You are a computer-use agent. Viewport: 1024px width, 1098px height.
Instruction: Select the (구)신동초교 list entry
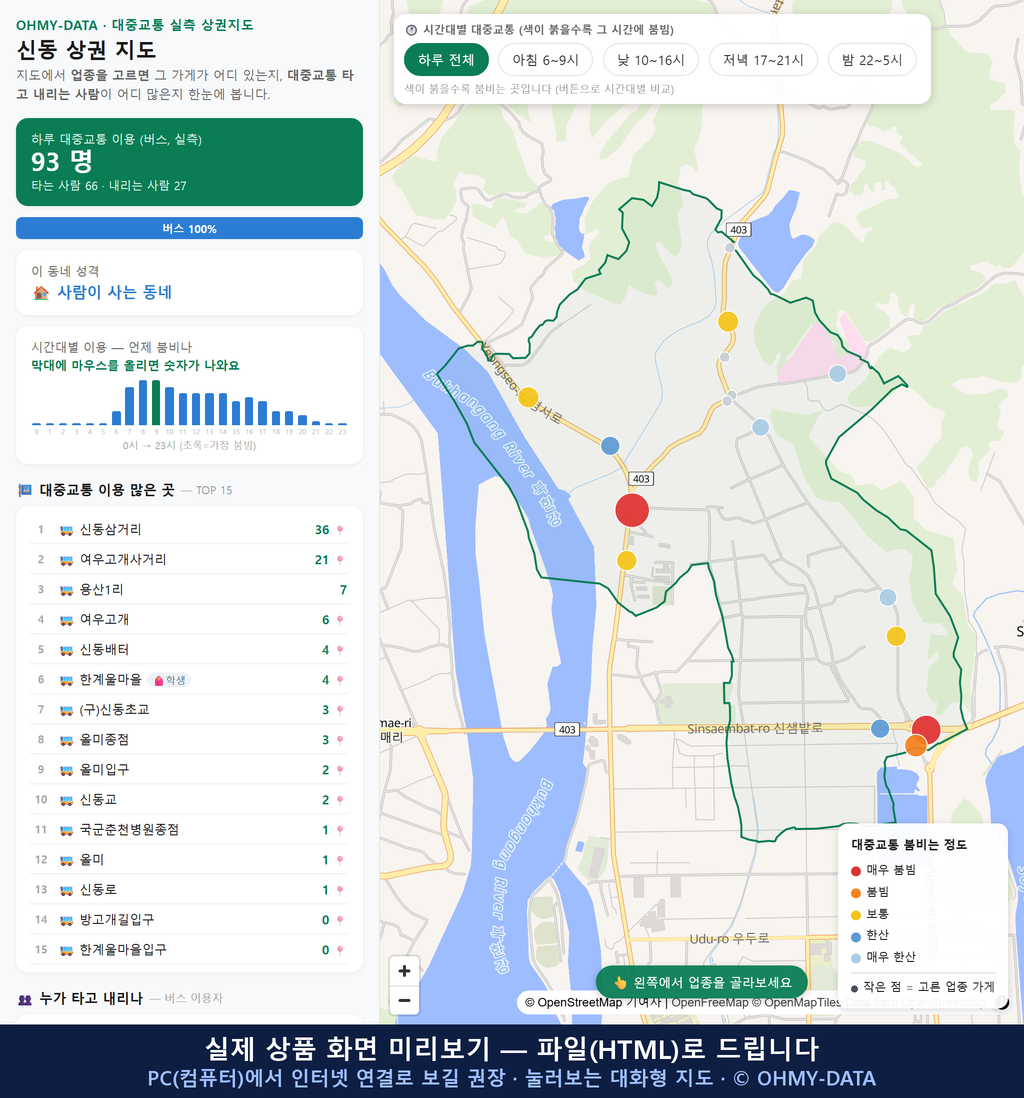(x=189, y=711)
